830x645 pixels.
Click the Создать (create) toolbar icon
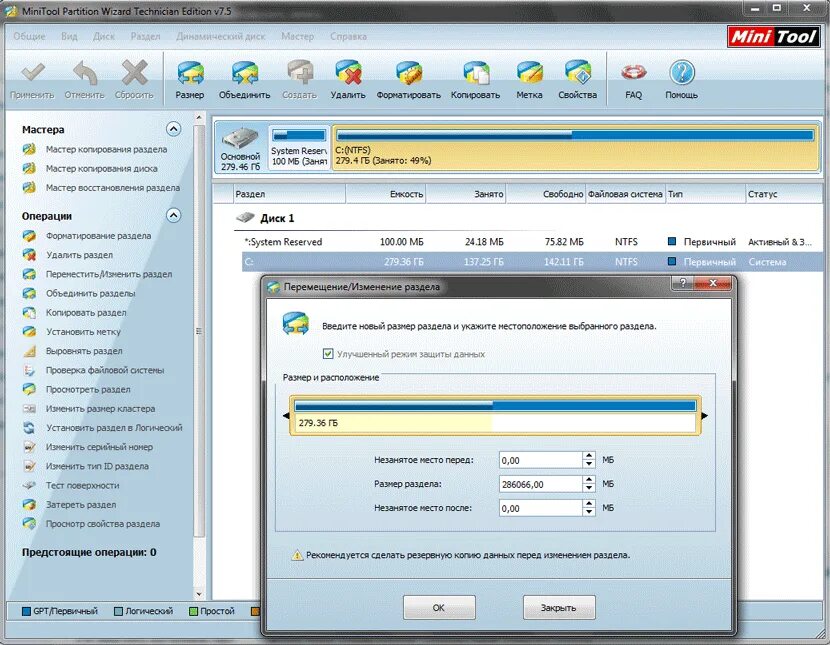pos(300,73)
